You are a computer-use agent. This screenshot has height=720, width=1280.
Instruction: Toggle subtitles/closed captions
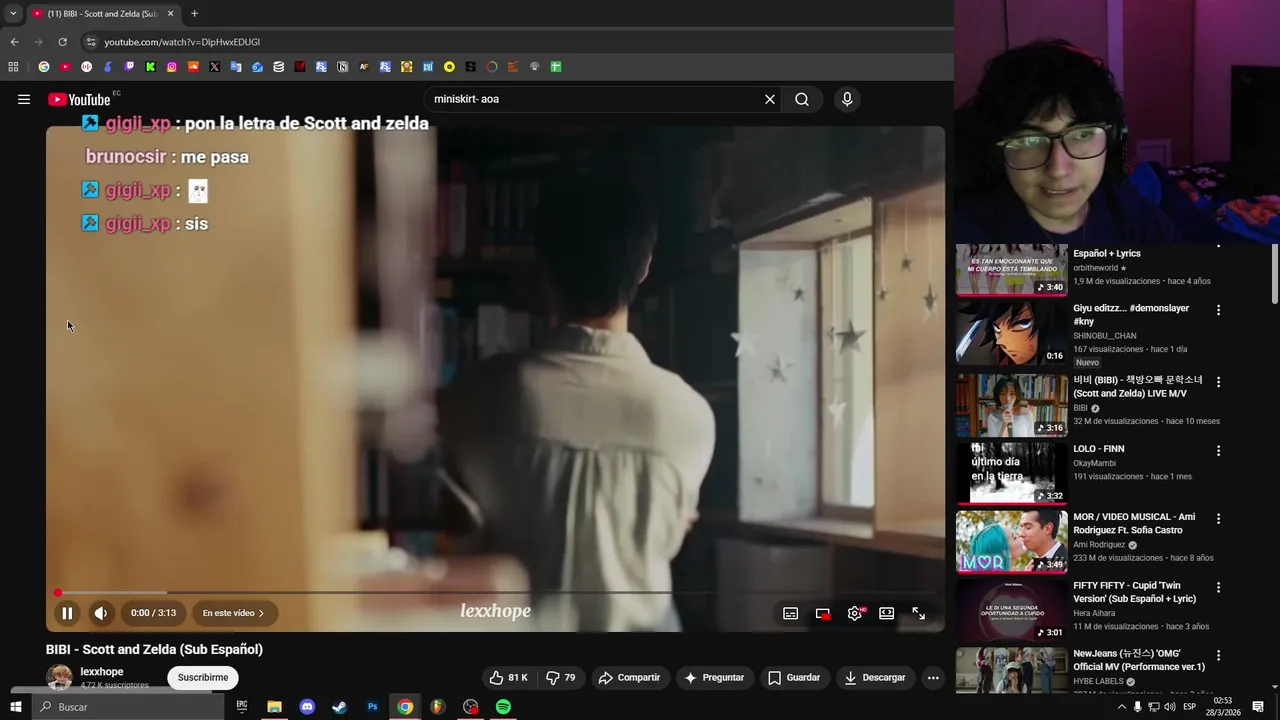[791, 614]
